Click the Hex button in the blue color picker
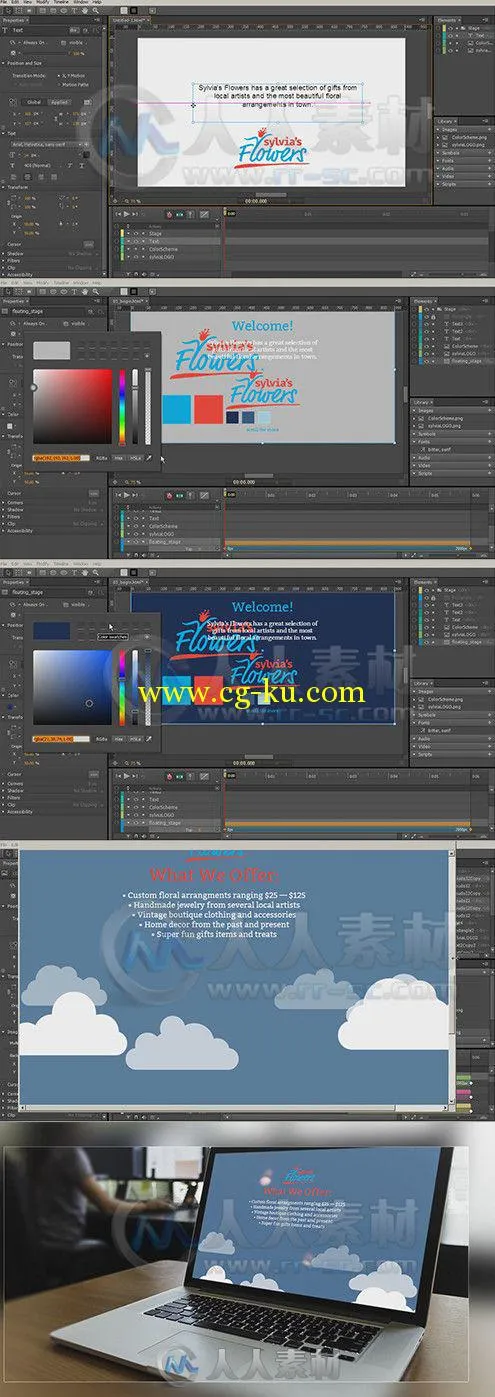Screen dimensions: 495x1397 118,738
